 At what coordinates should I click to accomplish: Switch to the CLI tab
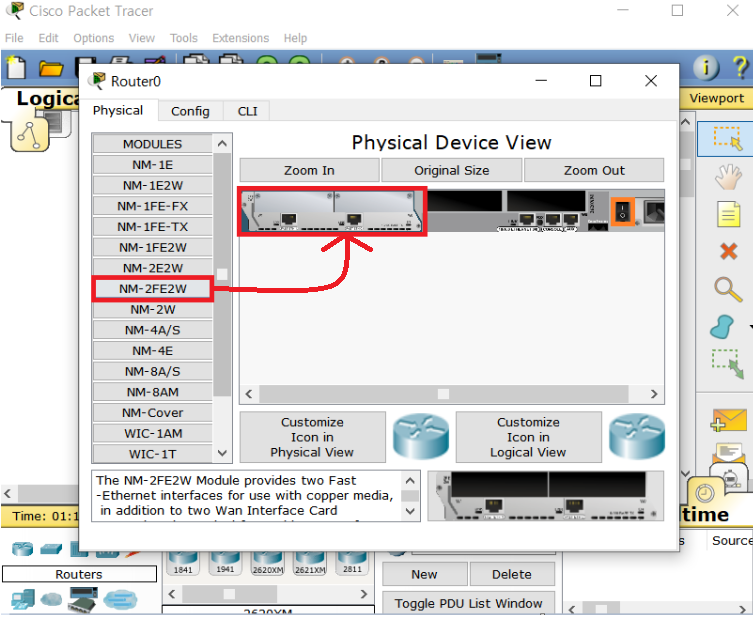pyautogui.click(x=247, y=111)
